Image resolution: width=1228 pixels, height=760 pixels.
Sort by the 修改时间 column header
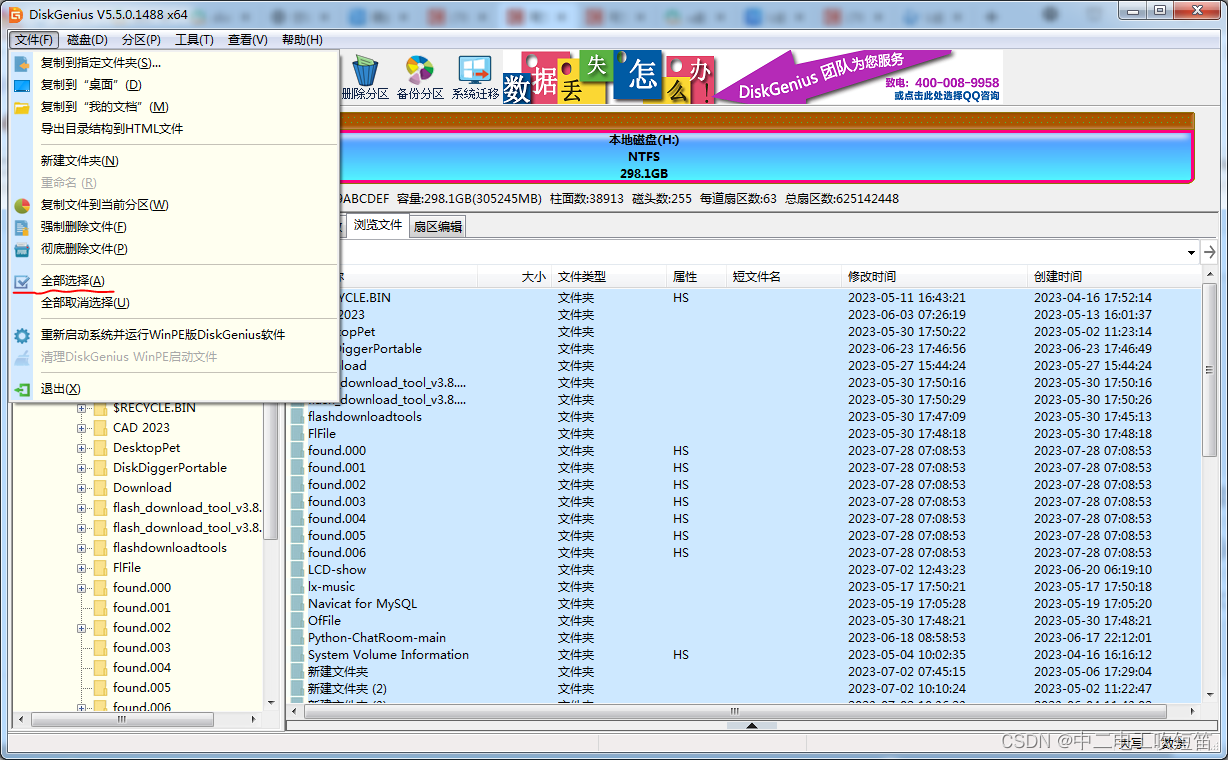click(x=935, y=277)
